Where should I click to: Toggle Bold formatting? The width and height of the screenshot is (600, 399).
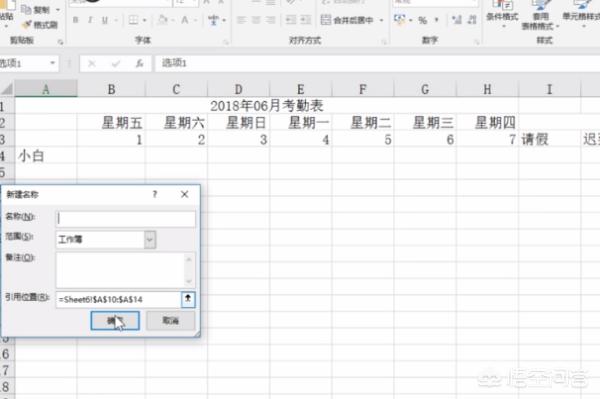point(76,20)
